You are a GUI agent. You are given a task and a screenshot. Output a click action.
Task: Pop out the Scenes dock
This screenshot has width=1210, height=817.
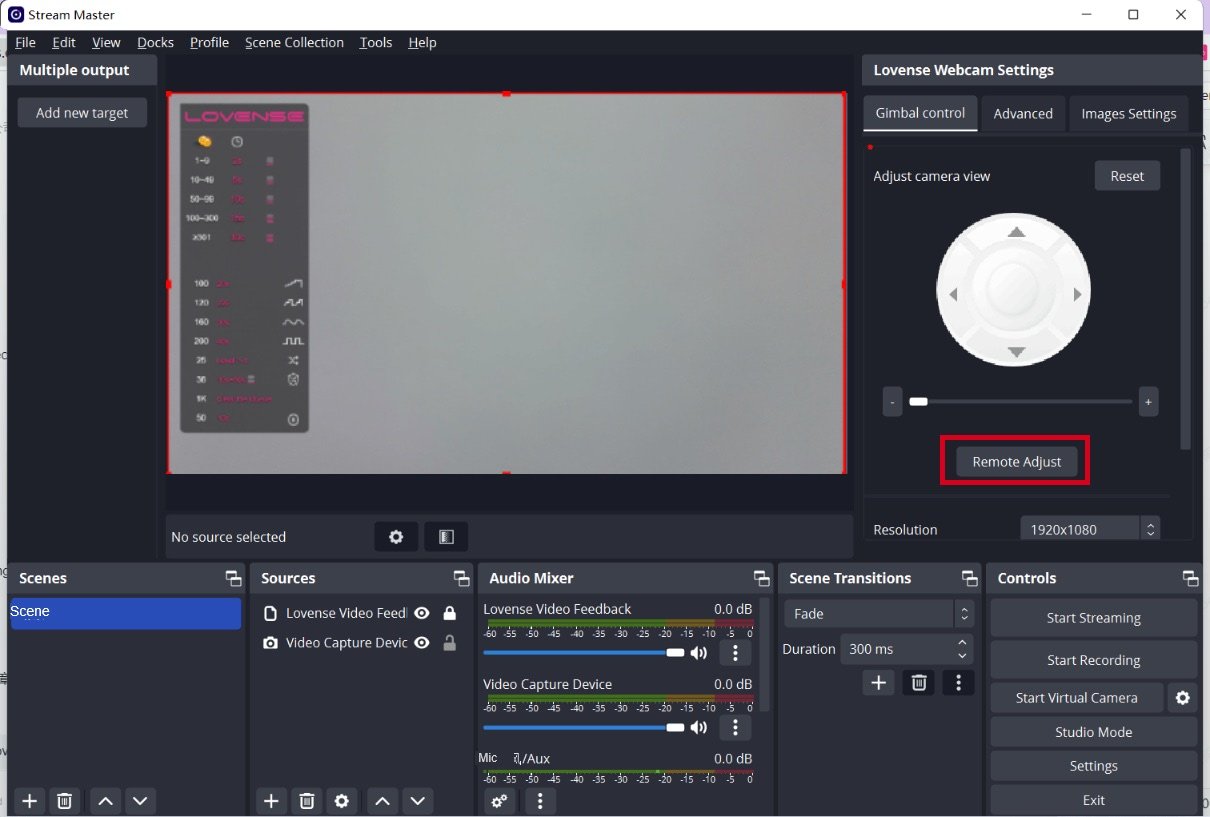click(x=233, y=578)
